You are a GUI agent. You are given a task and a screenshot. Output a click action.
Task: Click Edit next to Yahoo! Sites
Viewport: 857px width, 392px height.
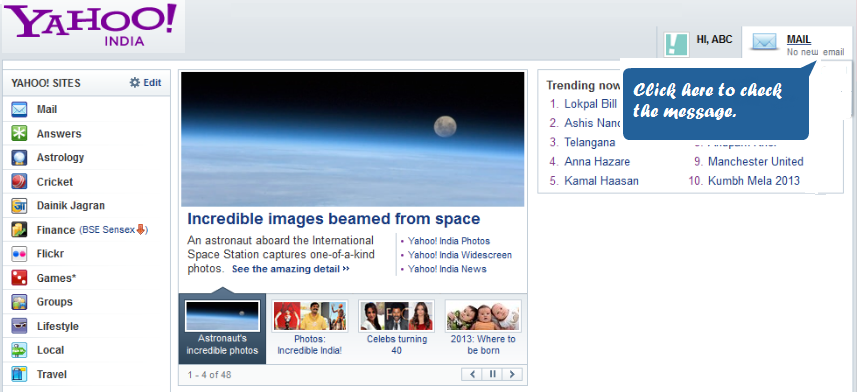(152, 83)
